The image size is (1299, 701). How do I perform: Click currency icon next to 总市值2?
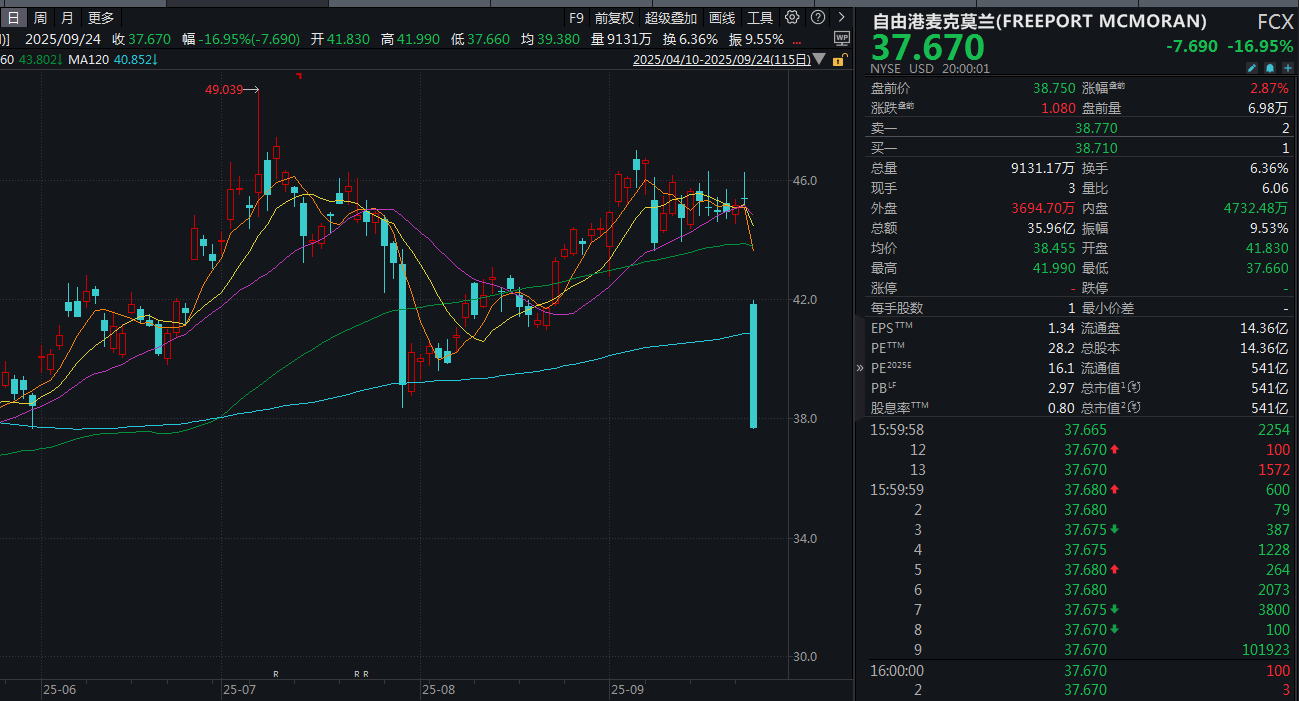(x=1135, y=408)
